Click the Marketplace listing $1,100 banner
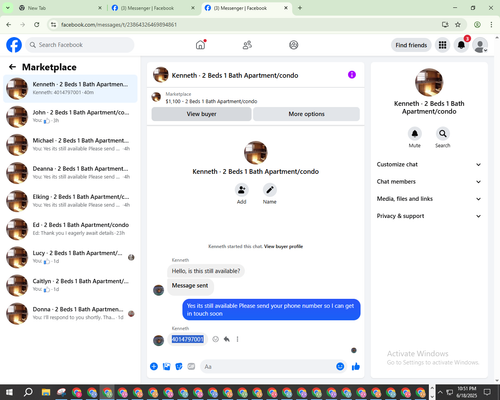This screenshot has width=500, height=400. click(256, 98)
